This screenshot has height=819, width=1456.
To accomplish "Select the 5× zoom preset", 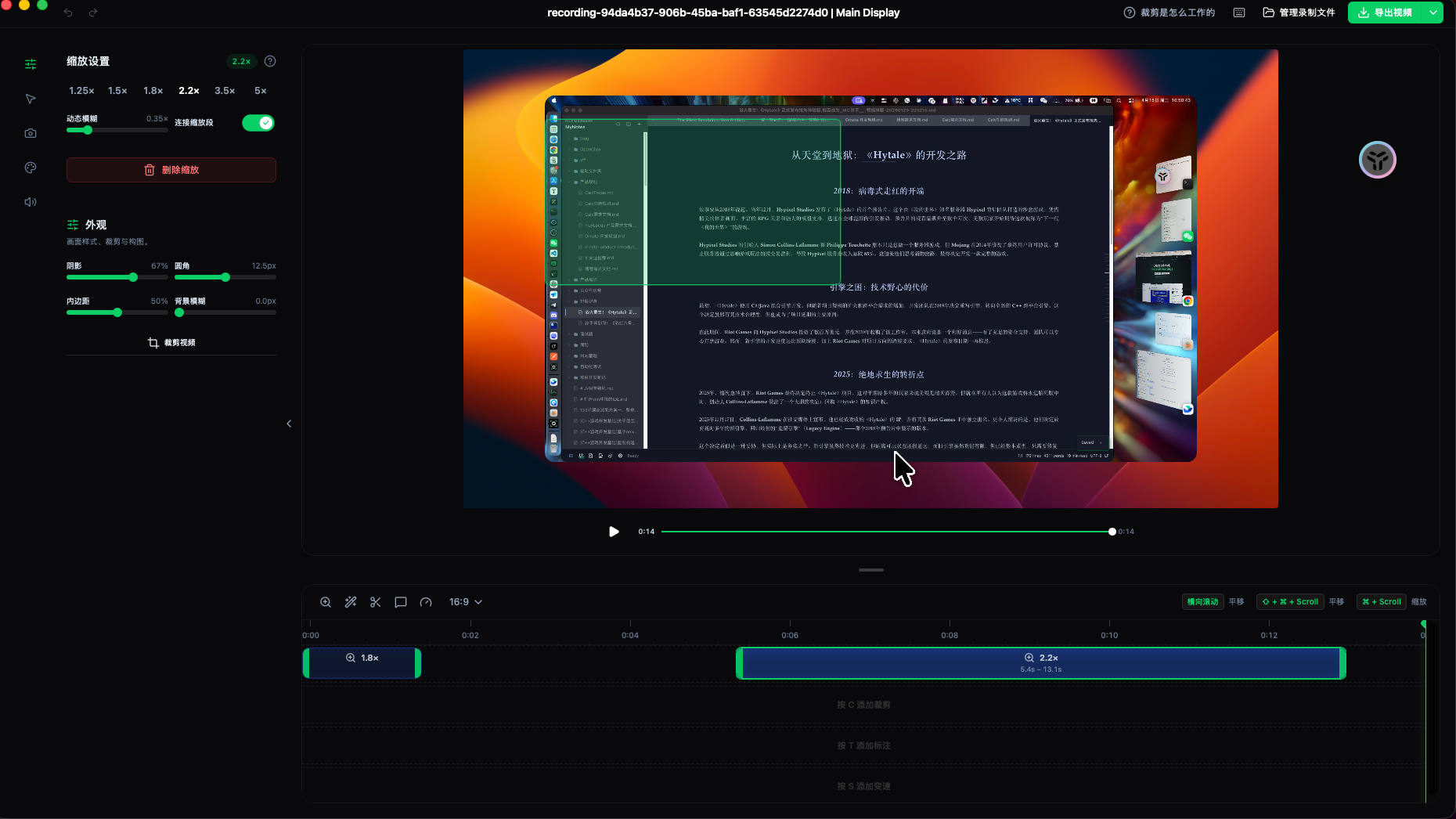I will 261,91.
